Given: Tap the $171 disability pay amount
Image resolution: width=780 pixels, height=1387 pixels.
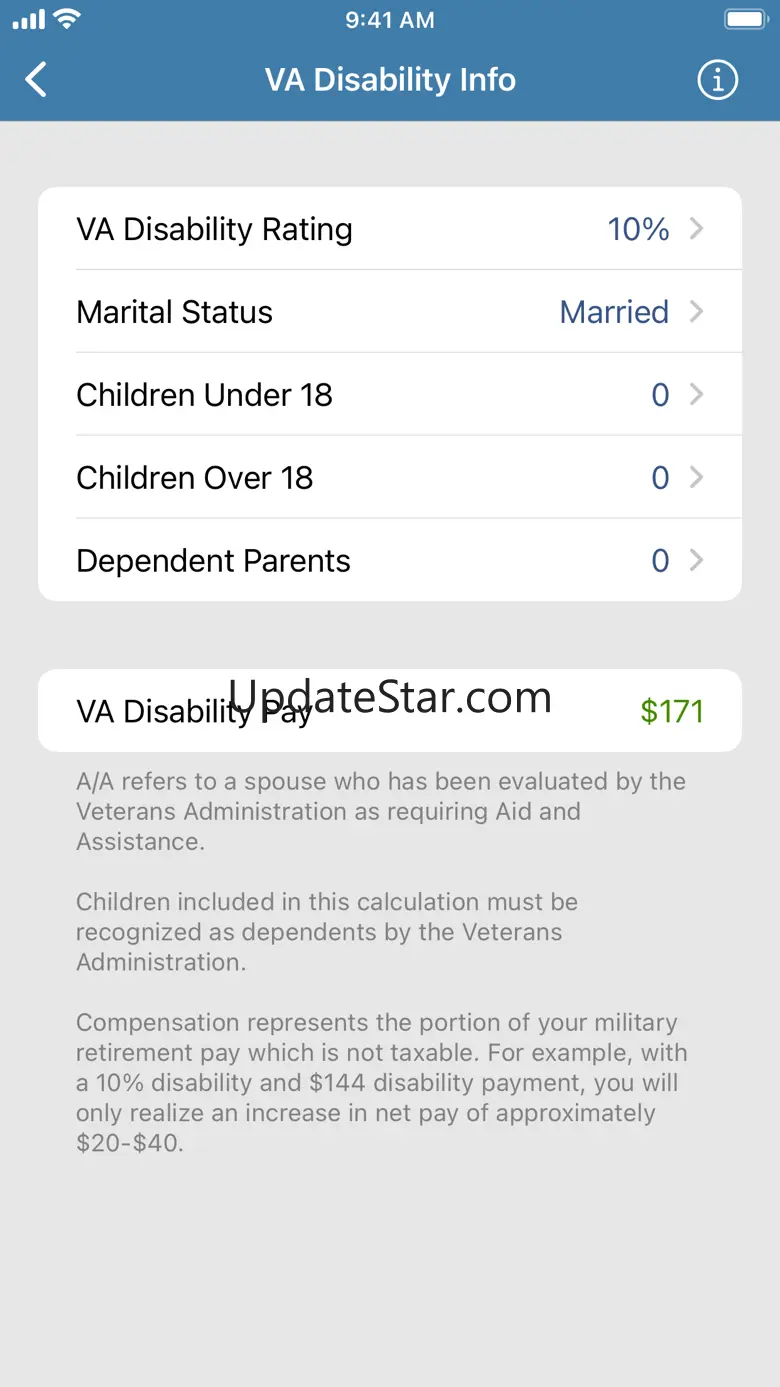Looking at the screenshot, I should point(672,712).
